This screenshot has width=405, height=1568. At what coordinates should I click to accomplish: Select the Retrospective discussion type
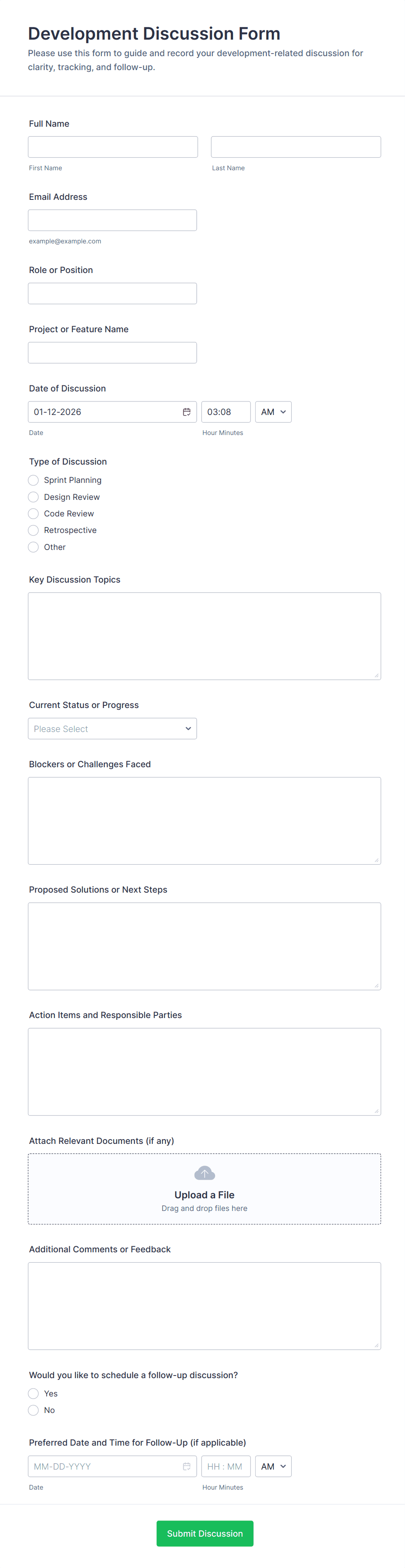click(x=34, y=530)
